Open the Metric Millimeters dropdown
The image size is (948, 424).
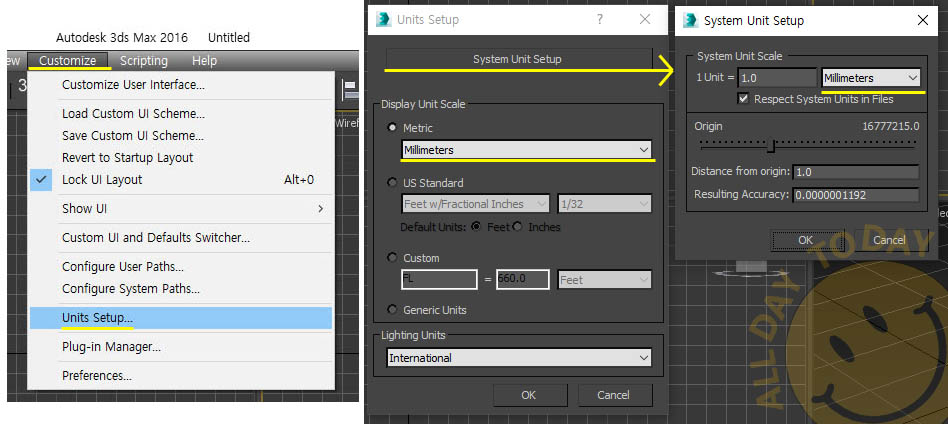coord(527,150)
